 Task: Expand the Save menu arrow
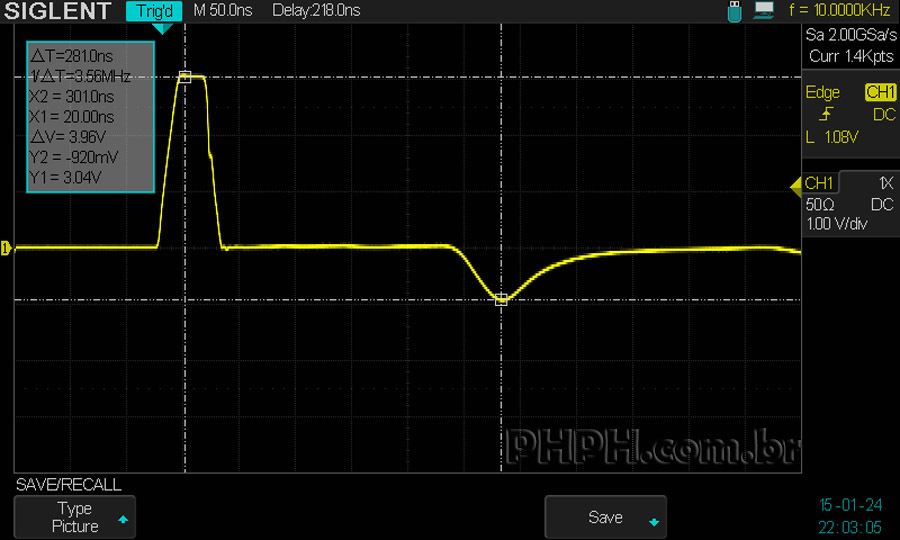point(654,522)
